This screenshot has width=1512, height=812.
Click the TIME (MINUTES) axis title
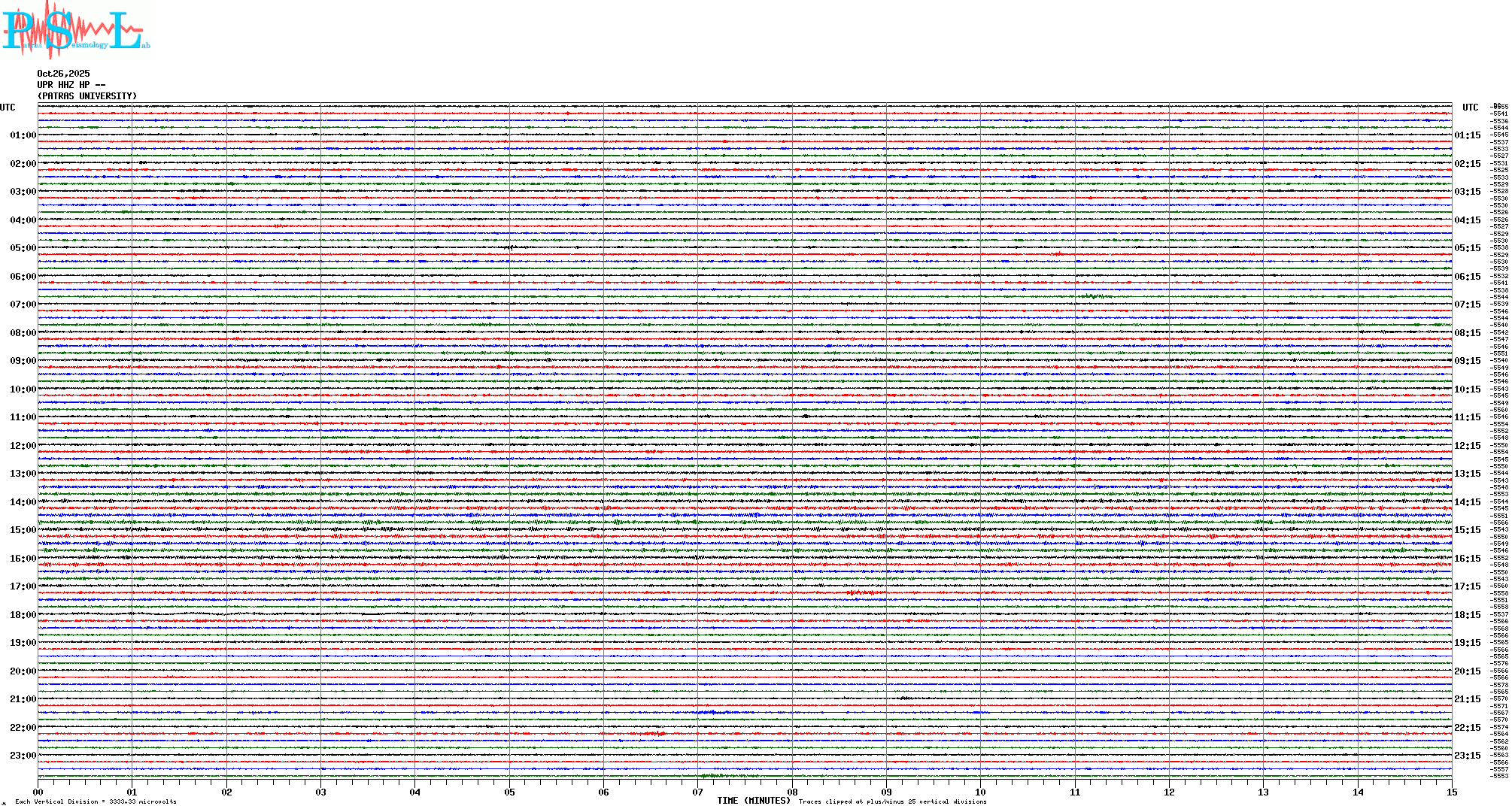753,801
